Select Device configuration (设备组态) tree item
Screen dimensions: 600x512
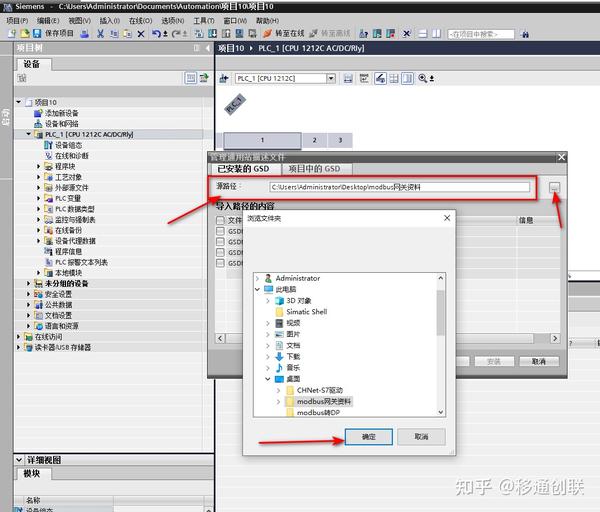68,145
